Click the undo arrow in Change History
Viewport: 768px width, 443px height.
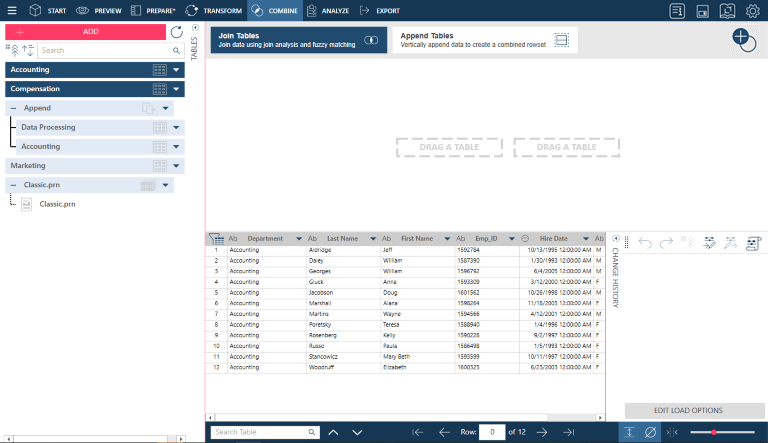[x=645, y=243]
